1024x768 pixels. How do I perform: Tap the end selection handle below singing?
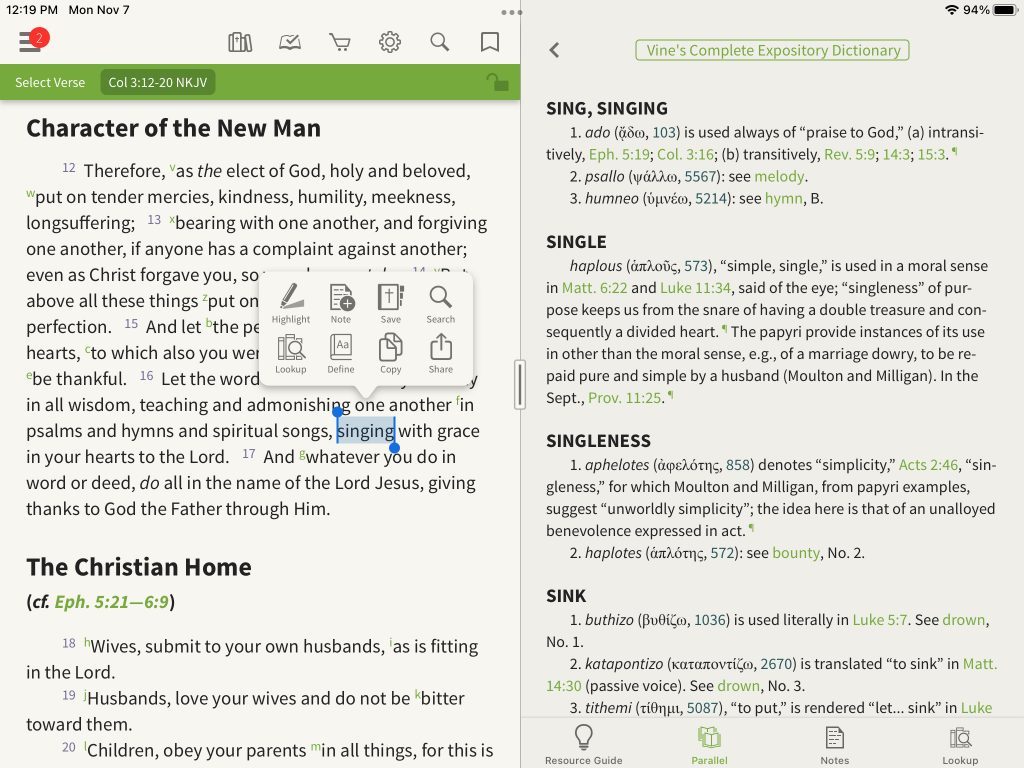pos(394,448)
